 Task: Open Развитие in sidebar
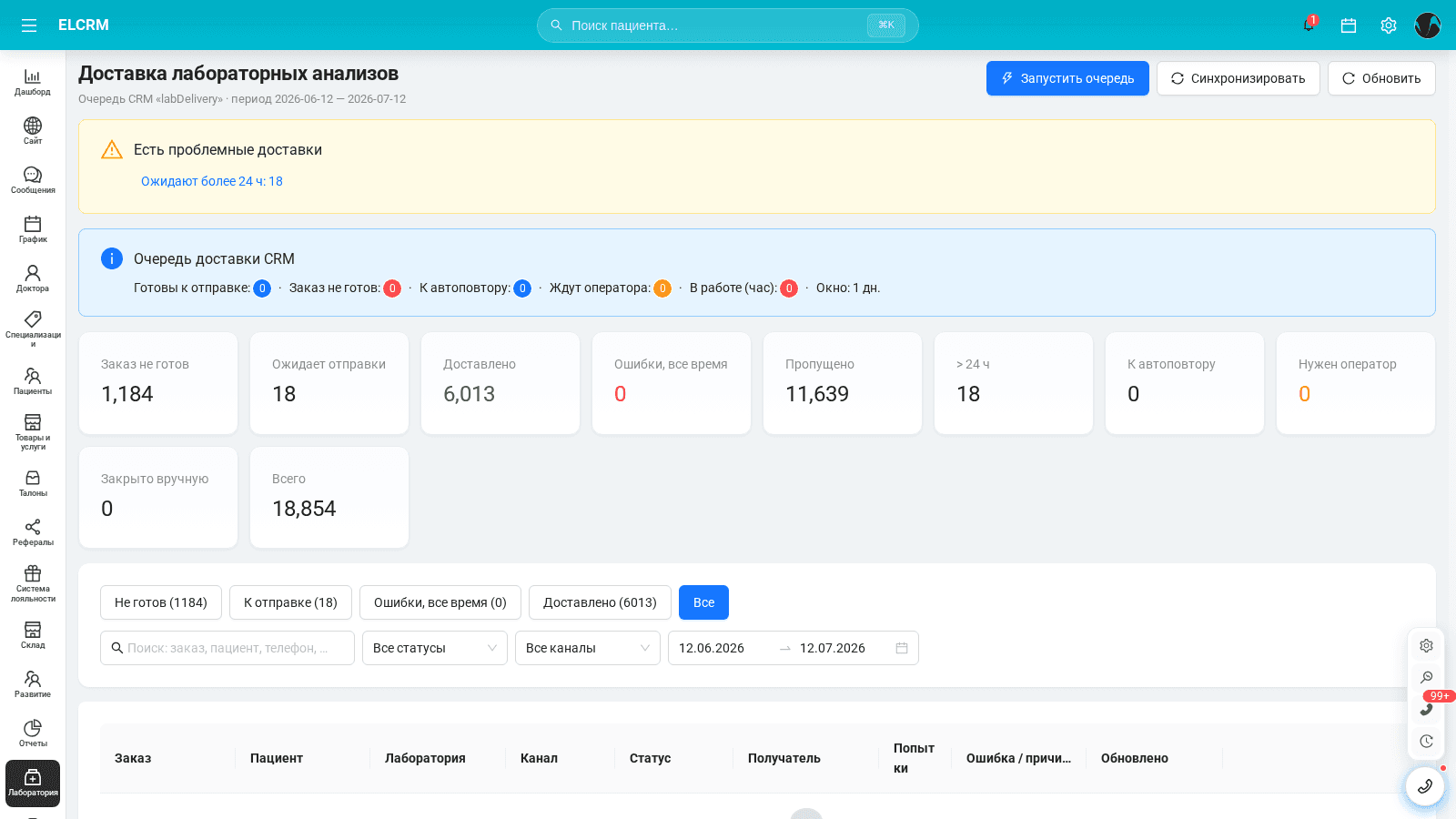pos(33,684)
